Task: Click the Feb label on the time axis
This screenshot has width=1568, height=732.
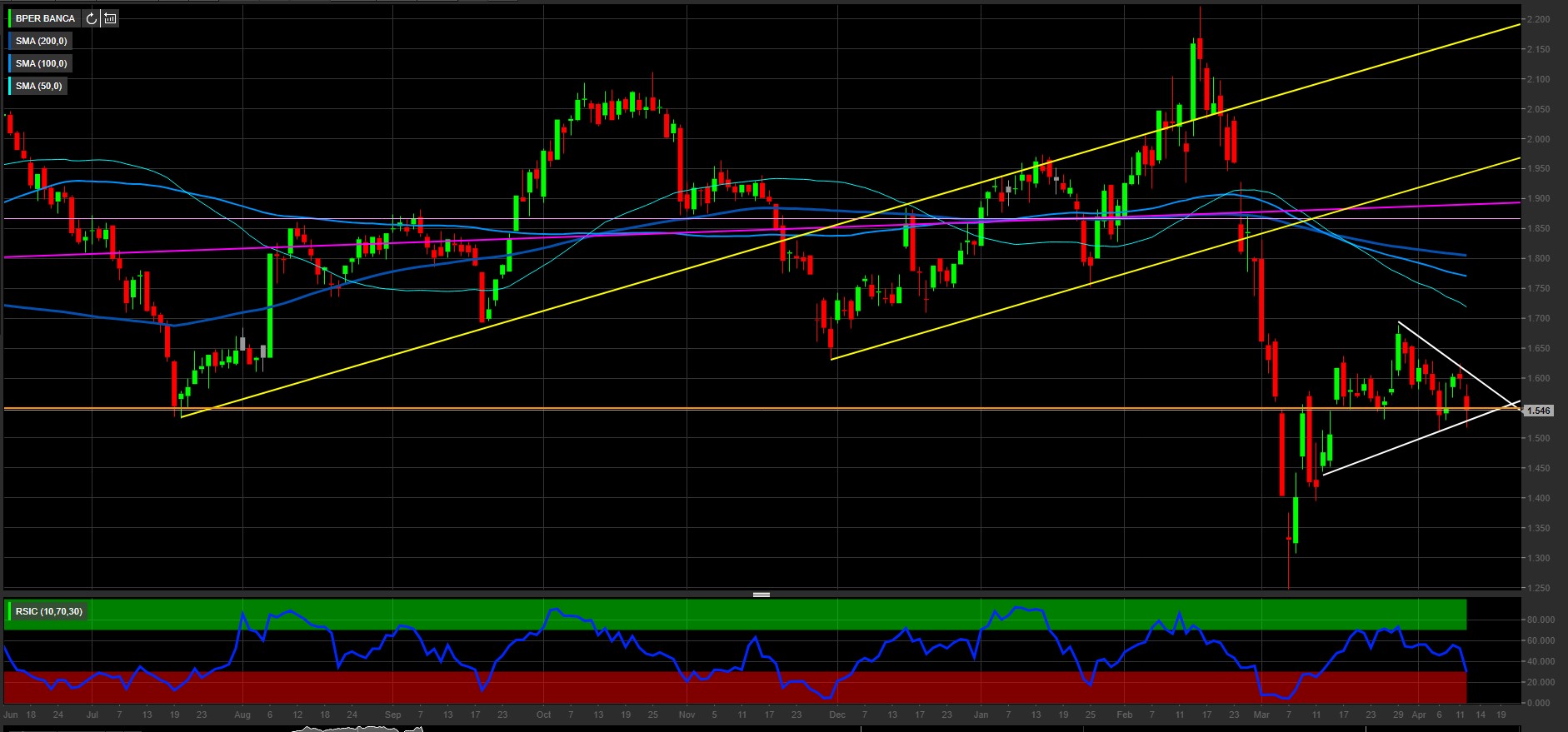Action: (1125, 715)
